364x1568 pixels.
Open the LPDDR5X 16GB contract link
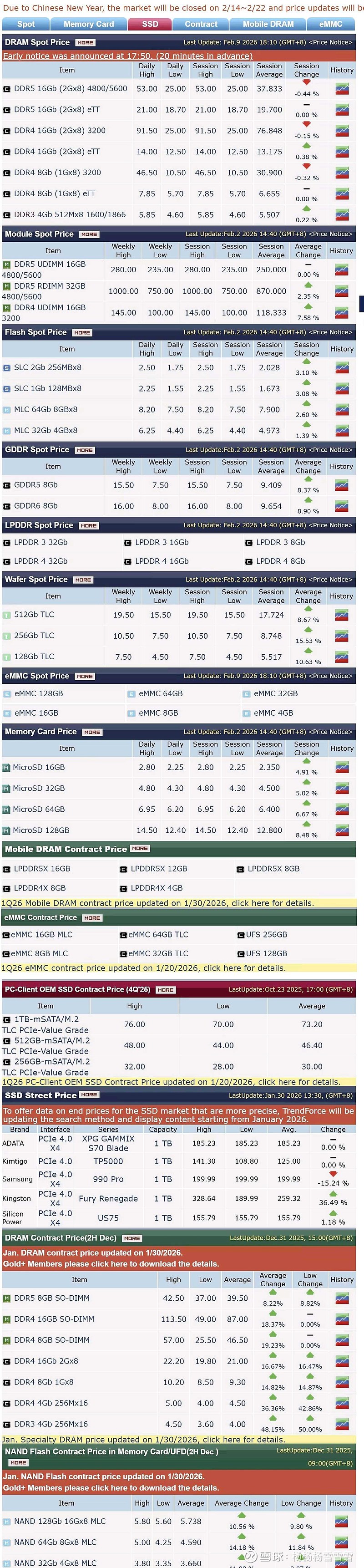(42, 869)
